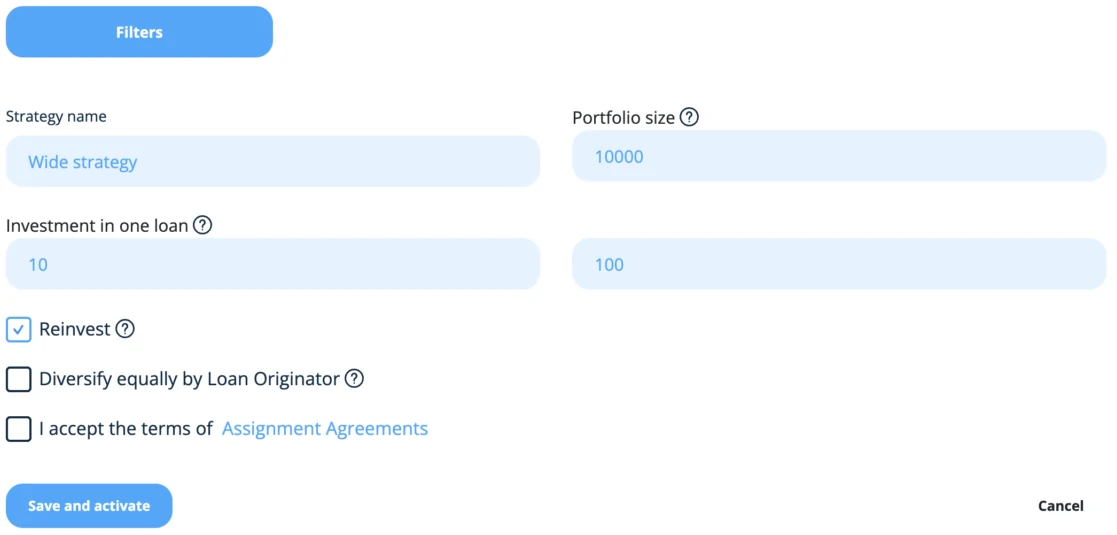The height and width of the screenshot is (535, 1117).
Task: Enable Diversify equally by Loan Originator checkbox
Action: (x=19, y=379)
